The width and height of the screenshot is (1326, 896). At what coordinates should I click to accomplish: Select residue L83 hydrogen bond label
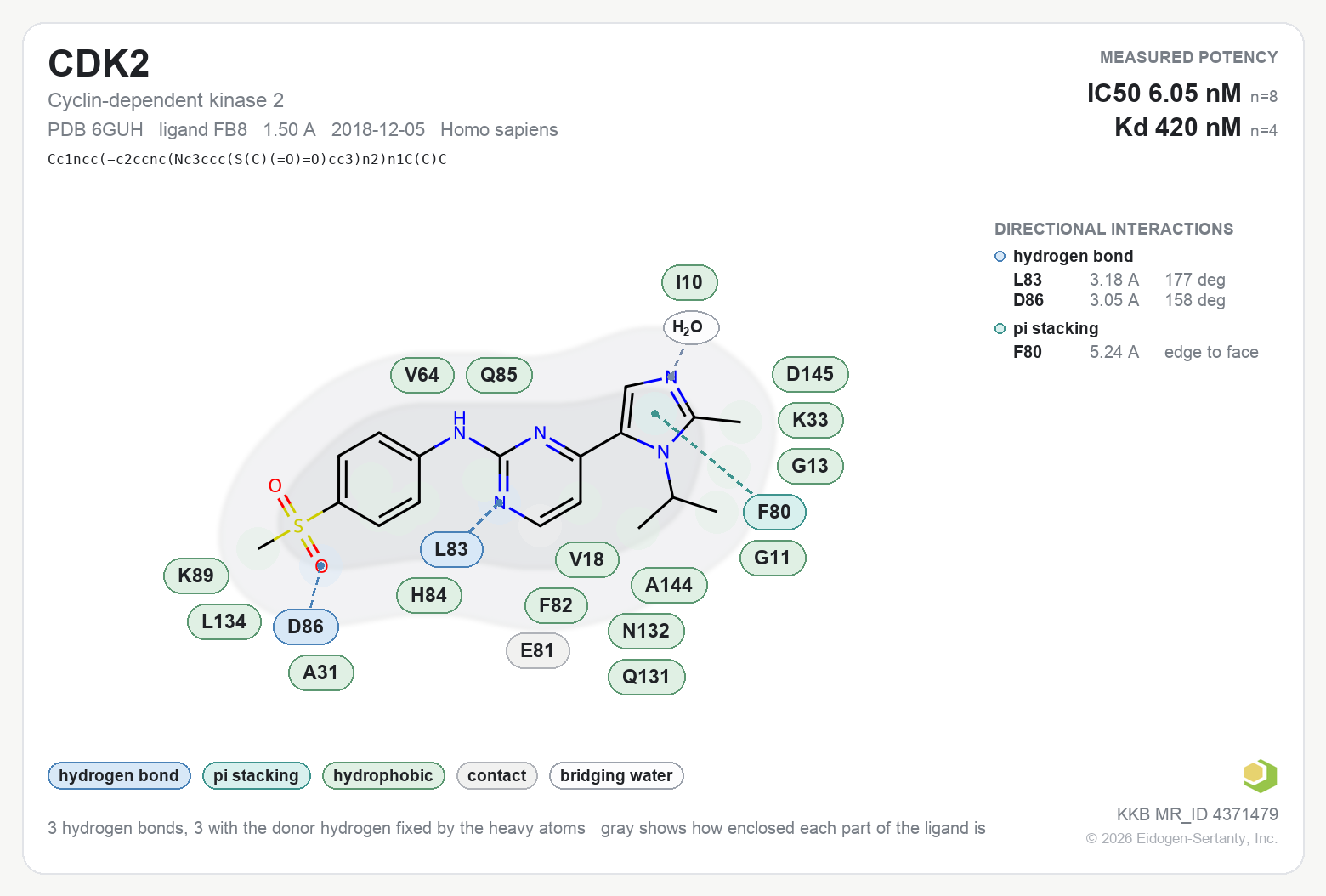pyautogui.click(x=452, y=549)
